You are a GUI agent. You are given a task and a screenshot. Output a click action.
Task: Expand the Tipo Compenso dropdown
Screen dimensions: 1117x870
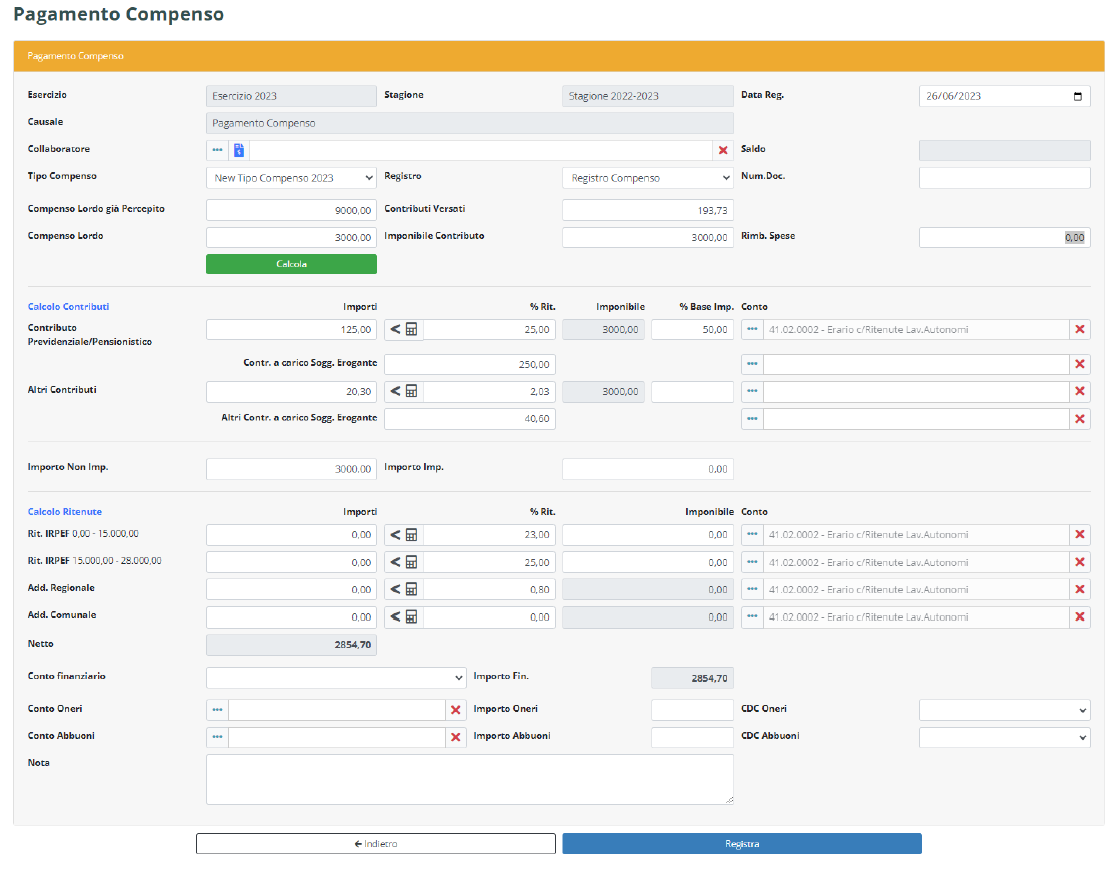click(x=291, y=178)
